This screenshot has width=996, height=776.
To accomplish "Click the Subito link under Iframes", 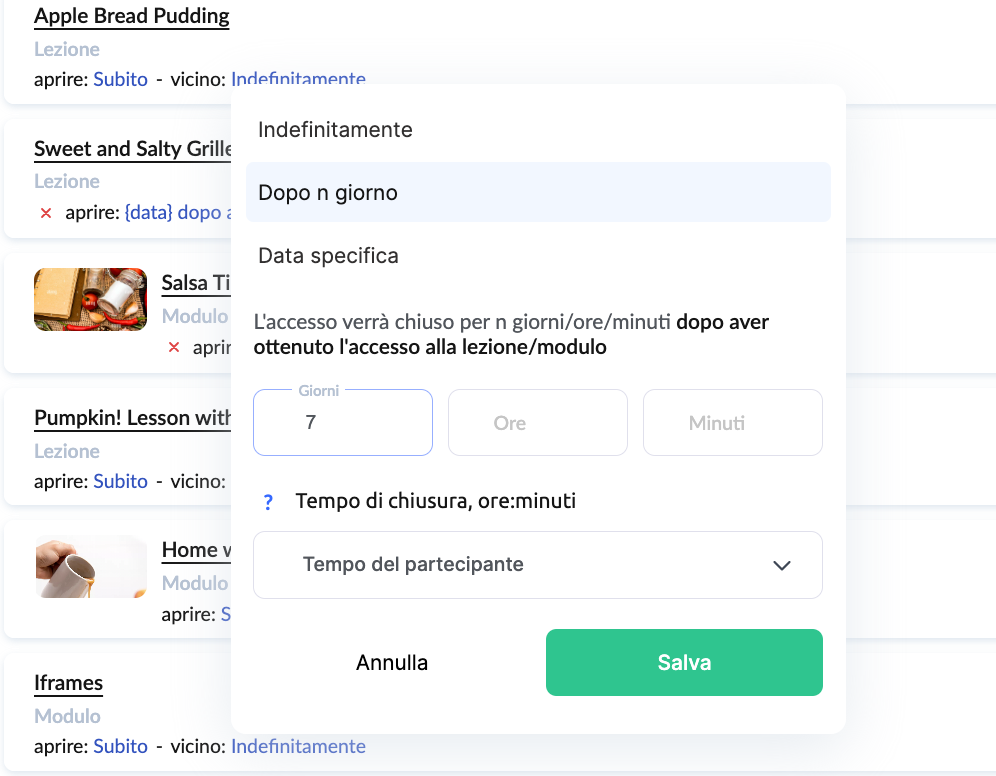I will click(x=120, y=746).
